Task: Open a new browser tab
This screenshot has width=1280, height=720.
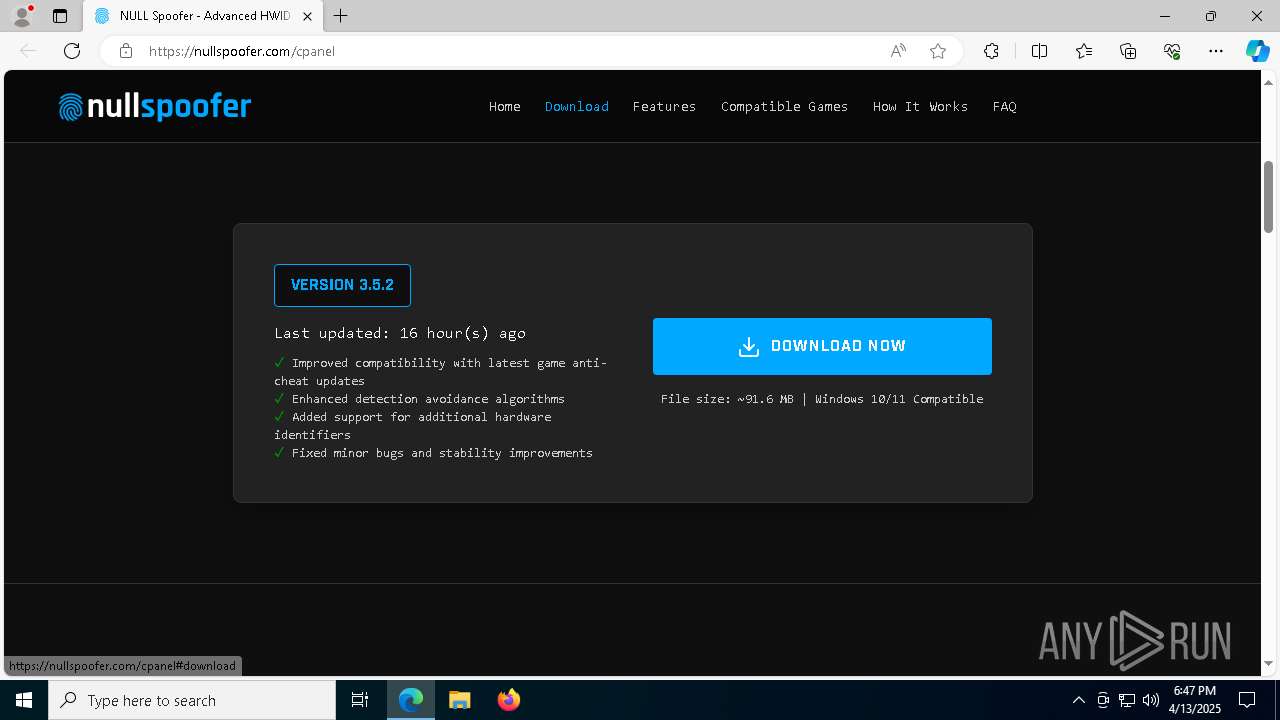Action: point(341,16)
